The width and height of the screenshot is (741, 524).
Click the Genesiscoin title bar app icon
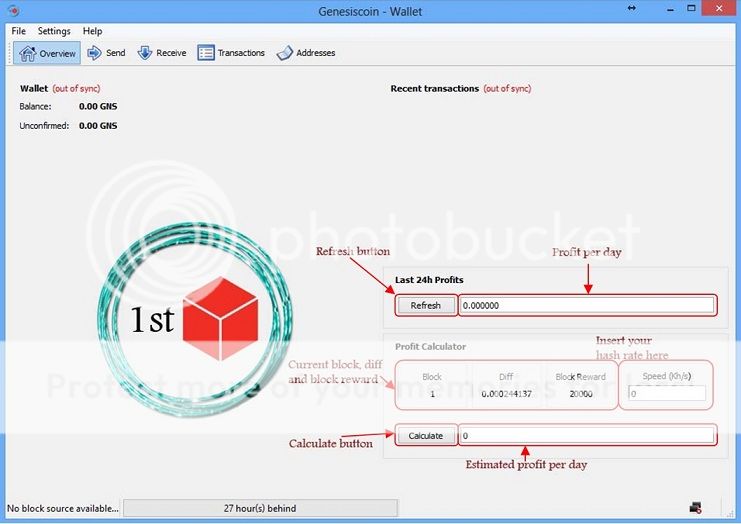coord(14,10)
